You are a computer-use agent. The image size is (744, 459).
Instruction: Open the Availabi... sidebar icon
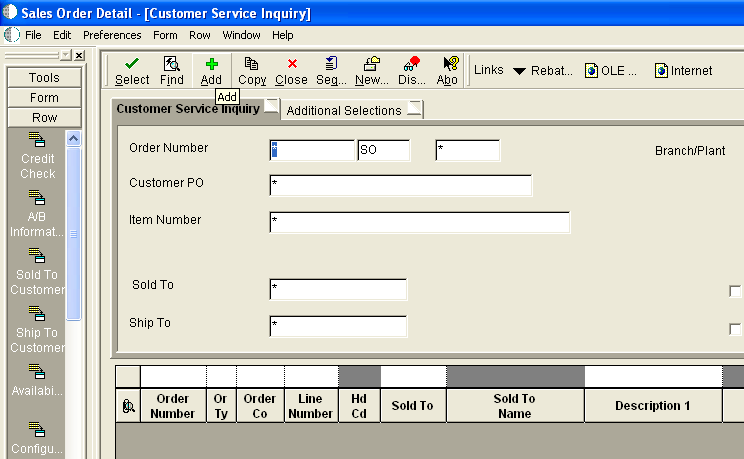click(37, 371)
